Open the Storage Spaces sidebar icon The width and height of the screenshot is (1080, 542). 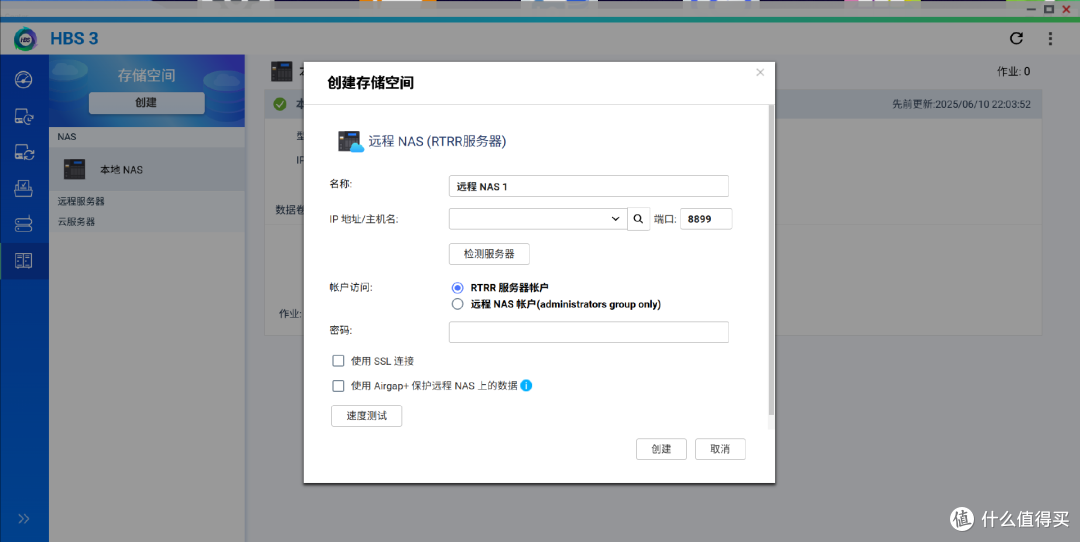(23, 260)
